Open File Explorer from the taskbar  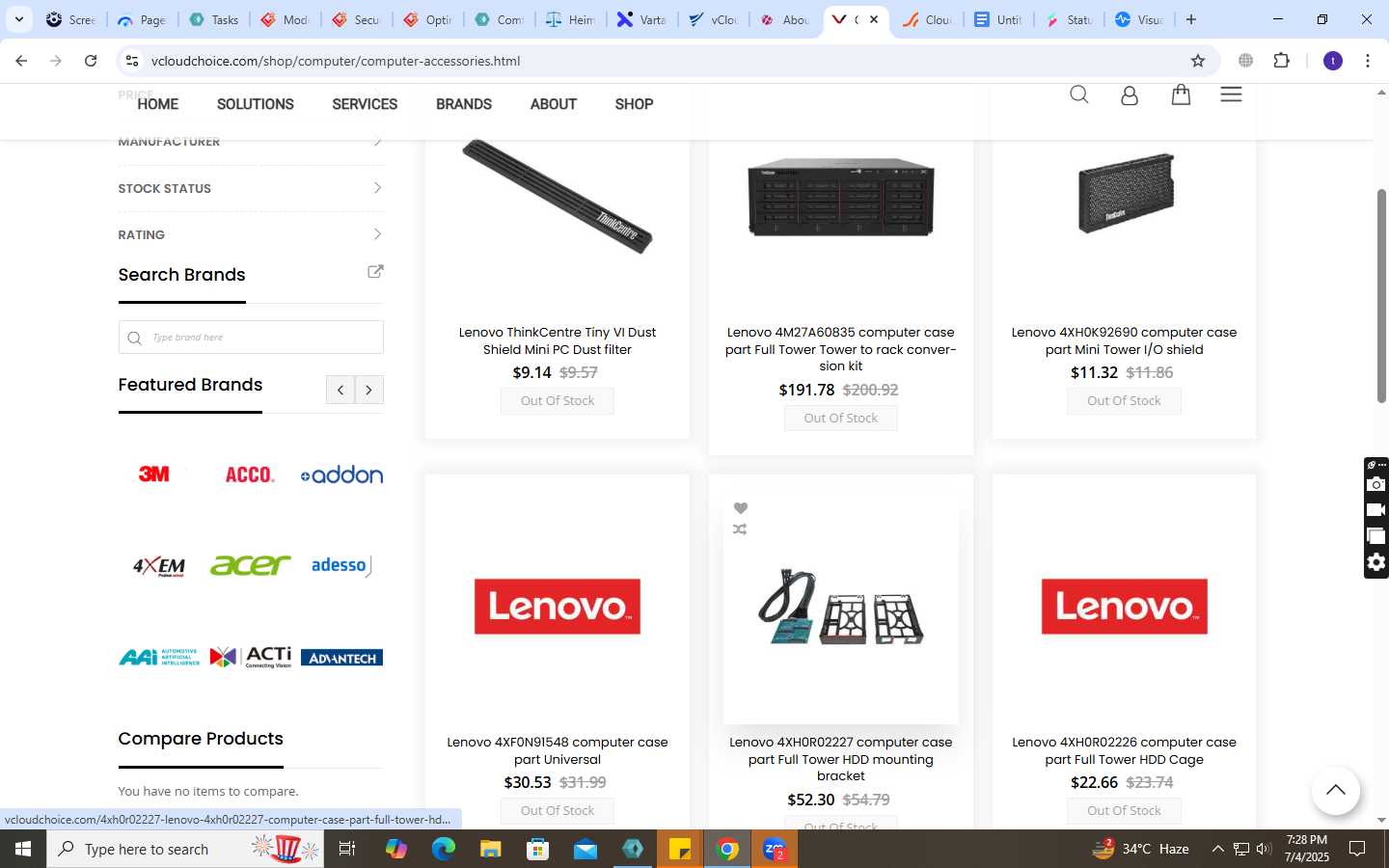point(491,849)
